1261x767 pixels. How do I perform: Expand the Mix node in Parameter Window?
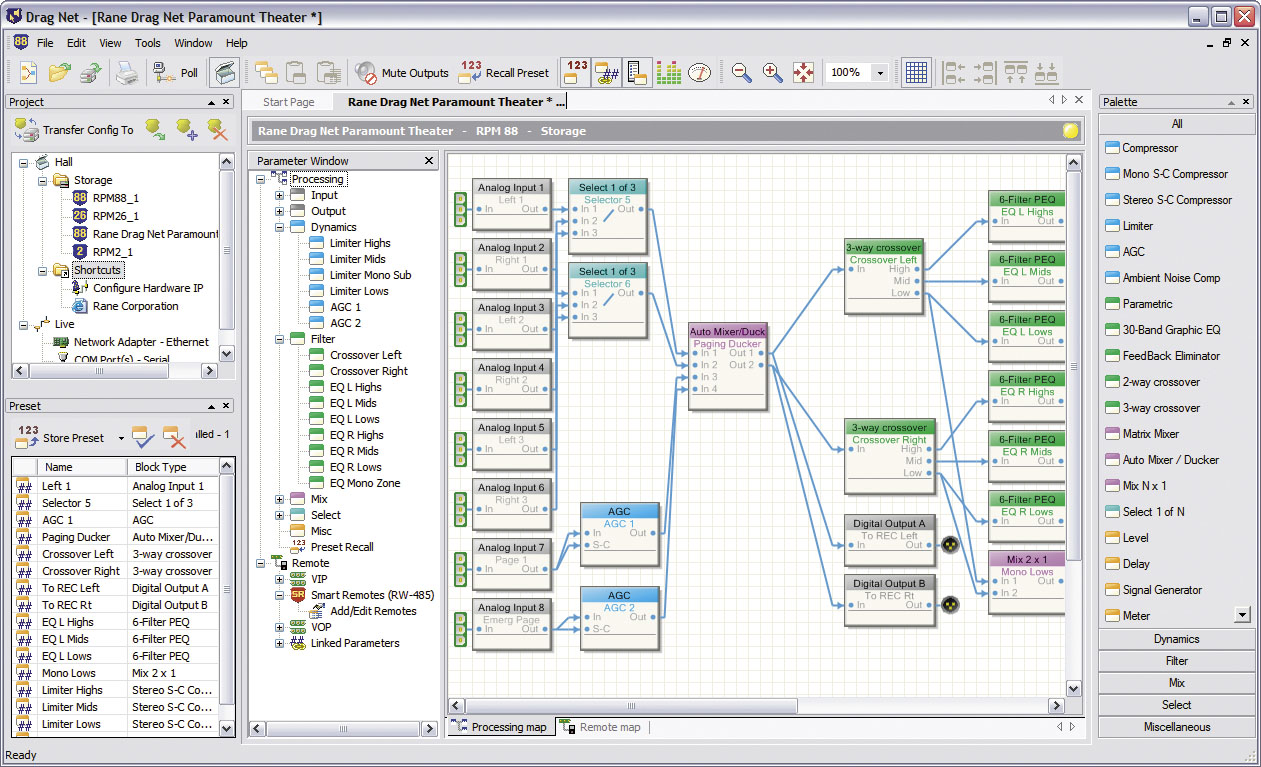pos(280,499)
